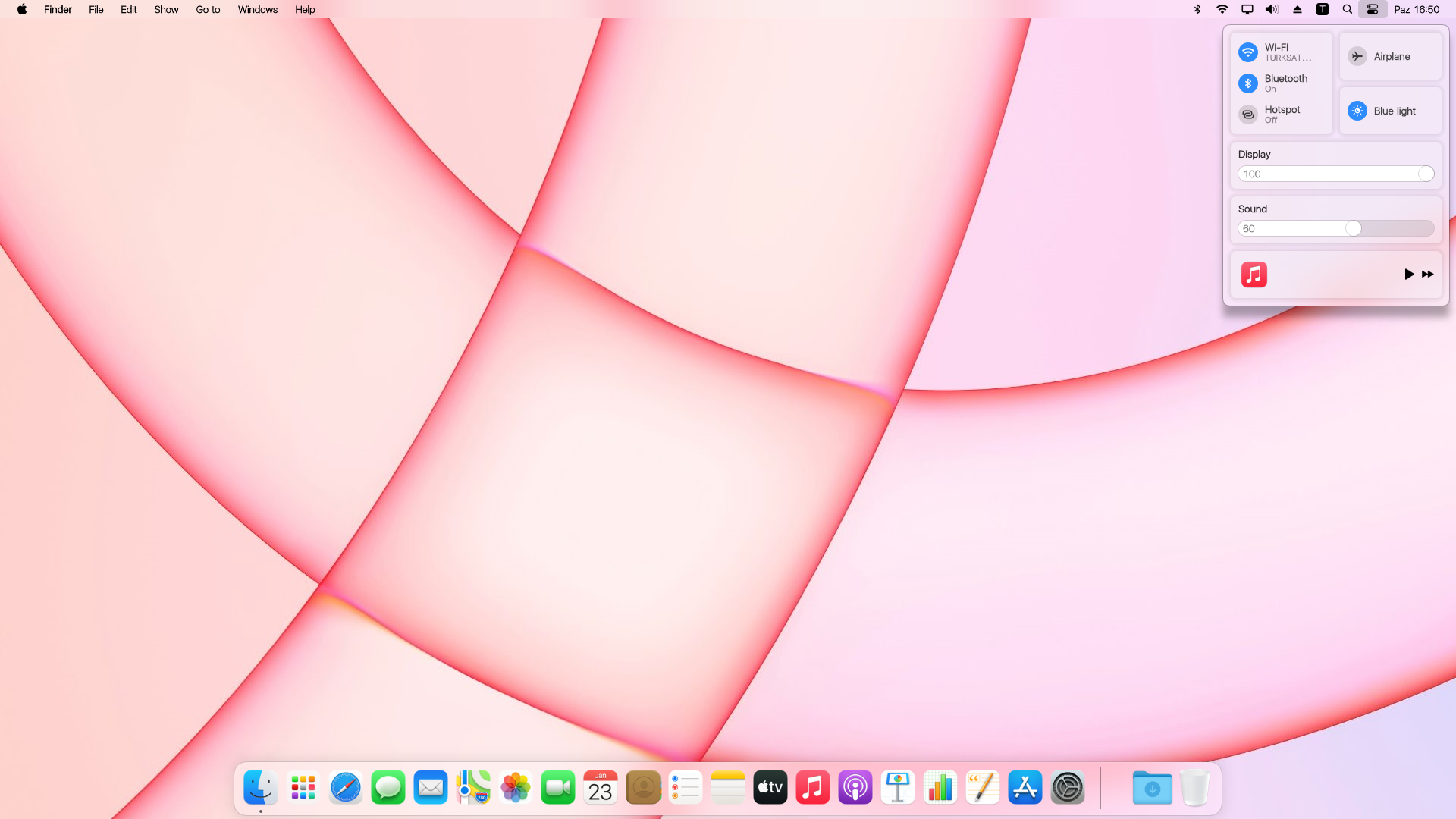Launch the App Store from dock
This screenshot has height=819, width=1456.
pos(1025,788)
